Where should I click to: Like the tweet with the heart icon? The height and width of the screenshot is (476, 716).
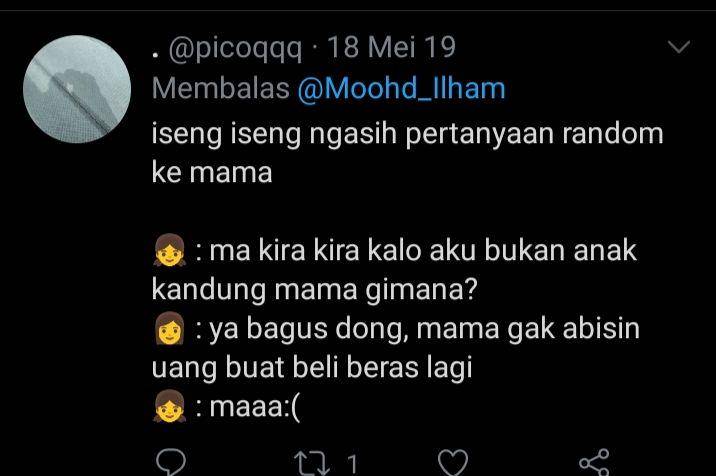(453, 463)
